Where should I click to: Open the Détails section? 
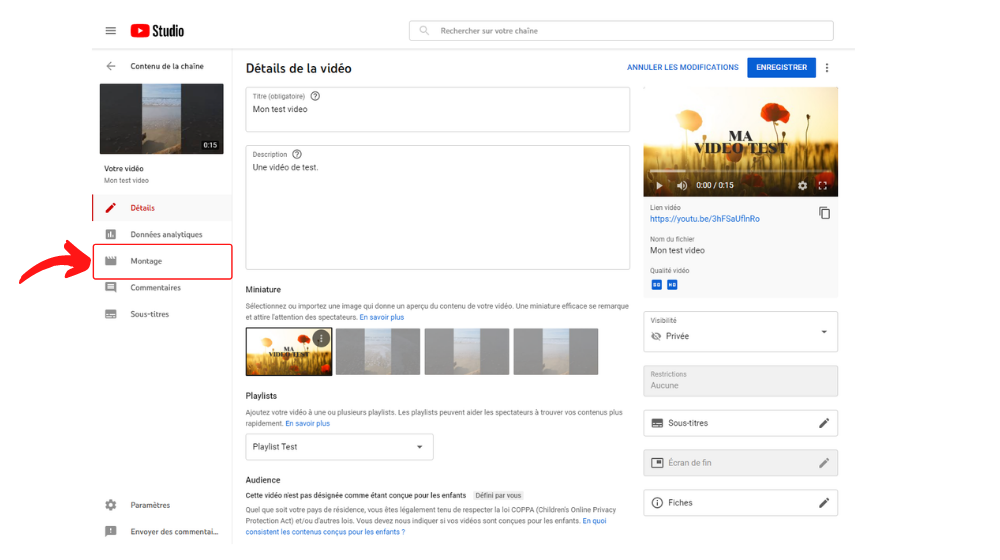tap(163, 208)
